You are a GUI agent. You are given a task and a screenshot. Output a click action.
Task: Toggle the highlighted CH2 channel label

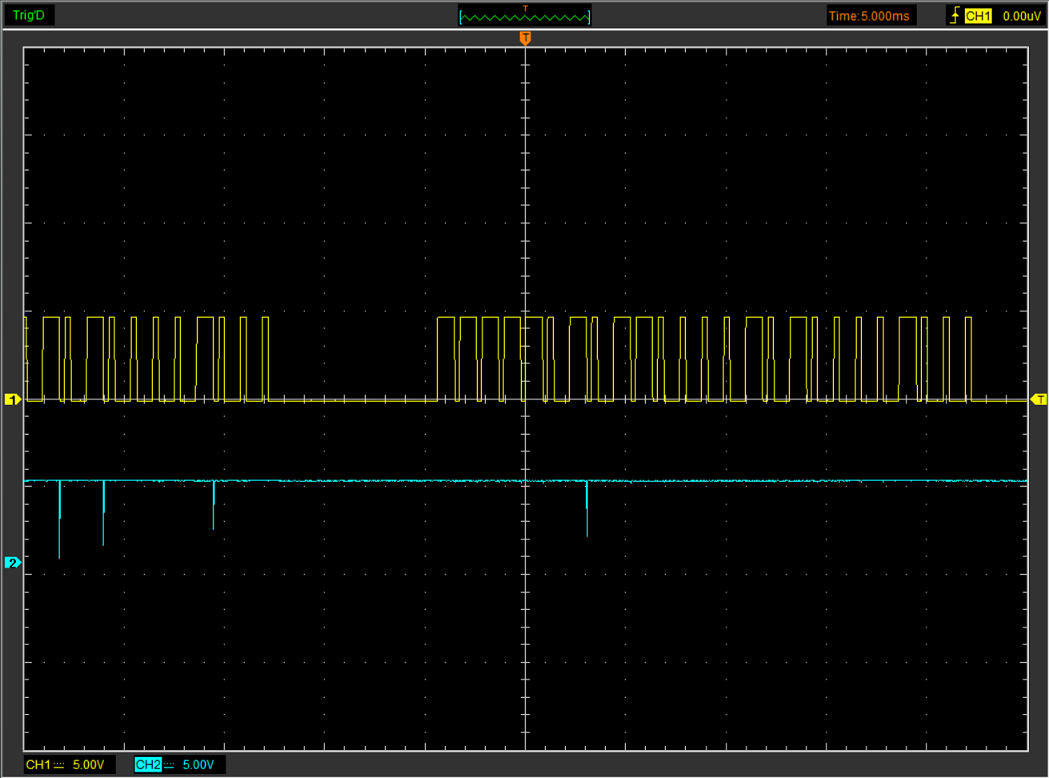148,765
